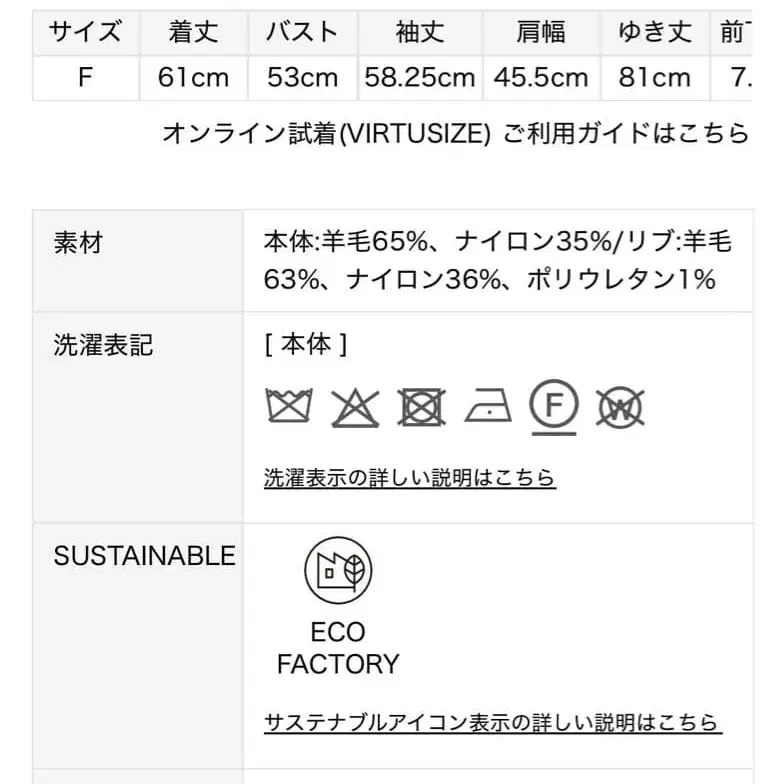Click the SUSTAINABLE row label
This screenshot has height=784, width=784.
pyautogui.click(x=144, y=556)
